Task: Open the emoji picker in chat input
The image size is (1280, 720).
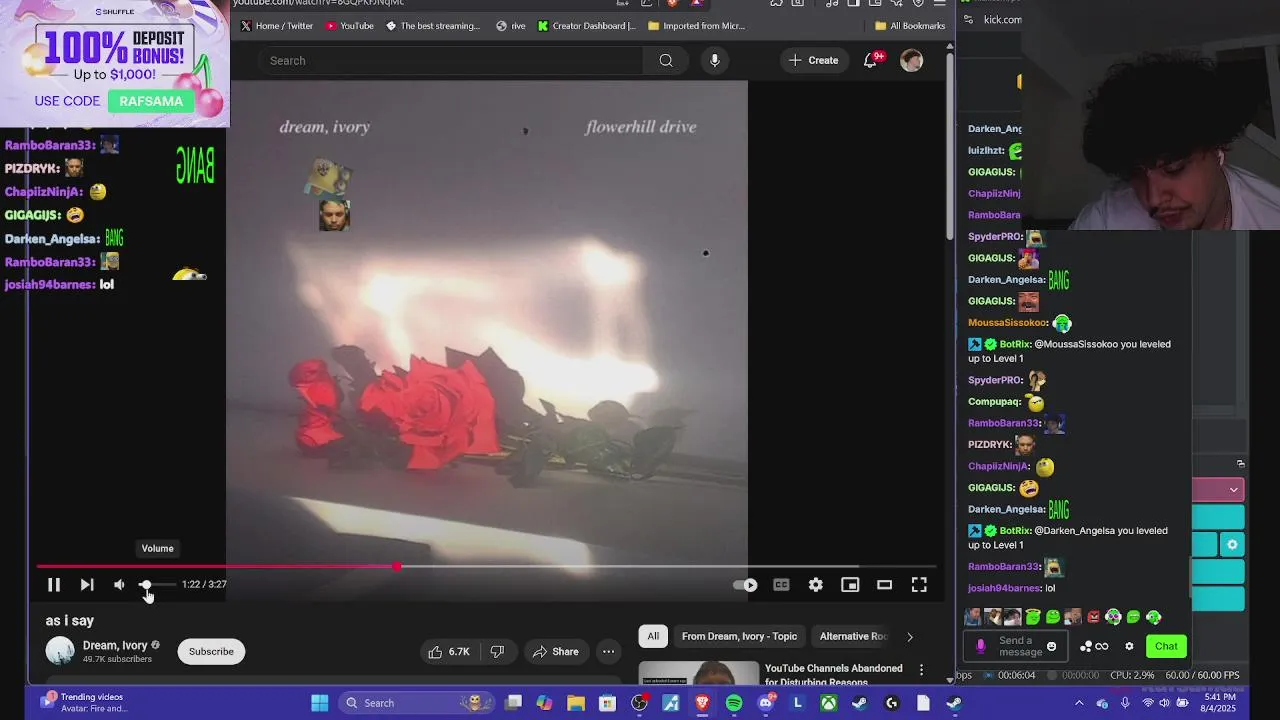Action: pos(1051,647)
